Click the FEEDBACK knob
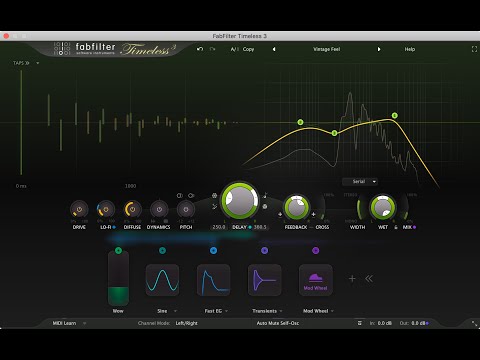This screenshot has height=360, width=480. [296, 207]
